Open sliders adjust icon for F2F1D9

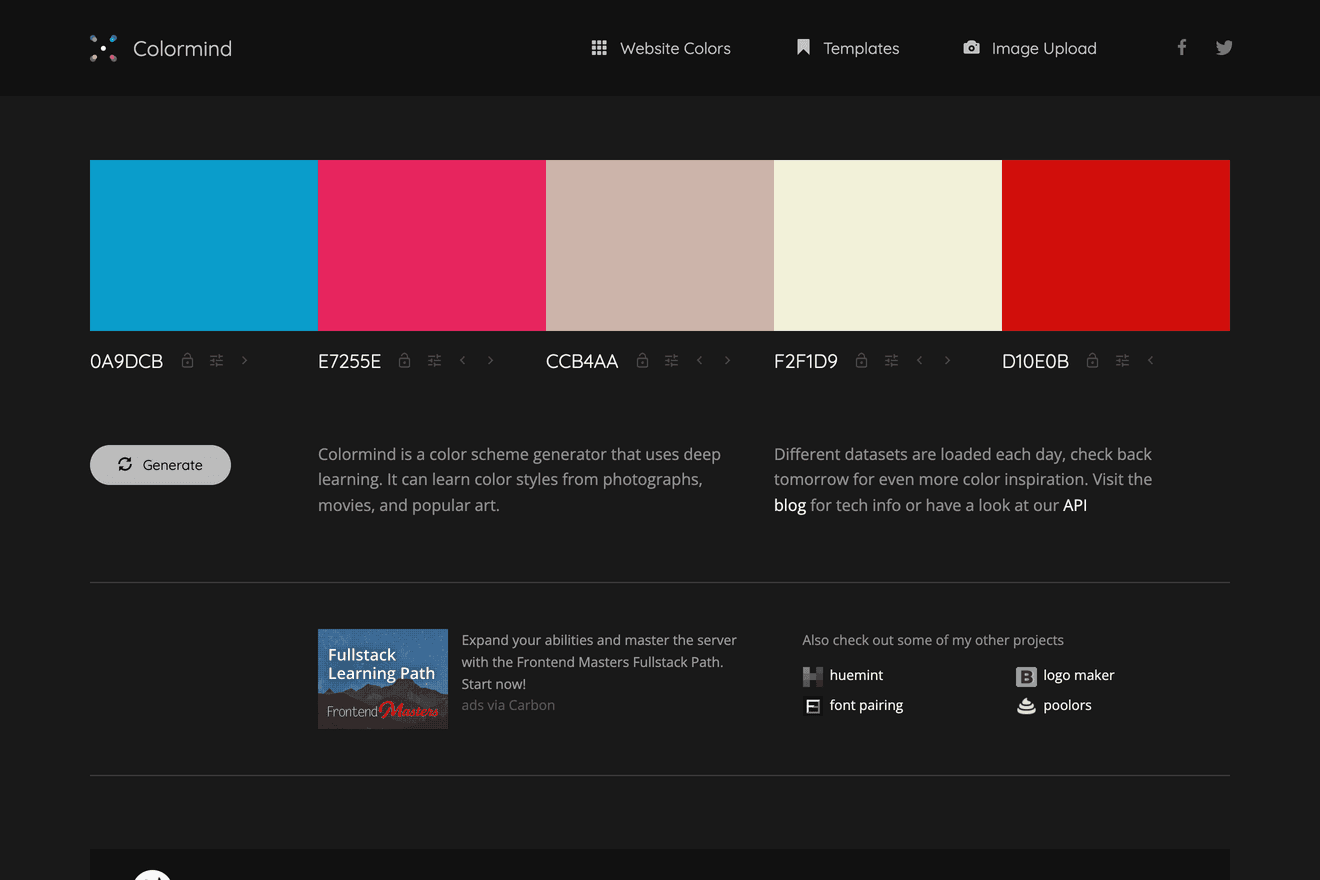(x=891, y=361)
